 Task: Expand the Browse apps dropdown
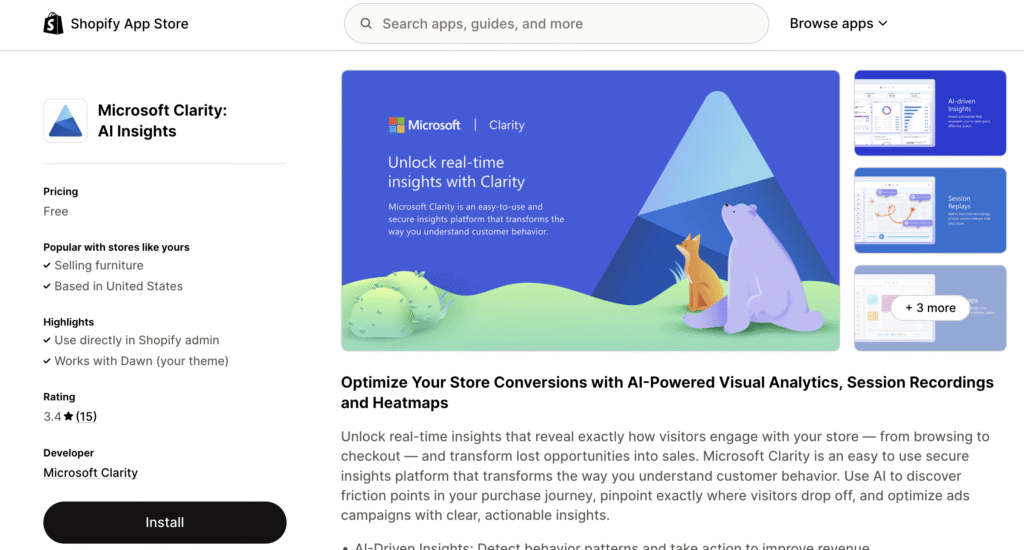pyautogui.click(x=839, y=24)
